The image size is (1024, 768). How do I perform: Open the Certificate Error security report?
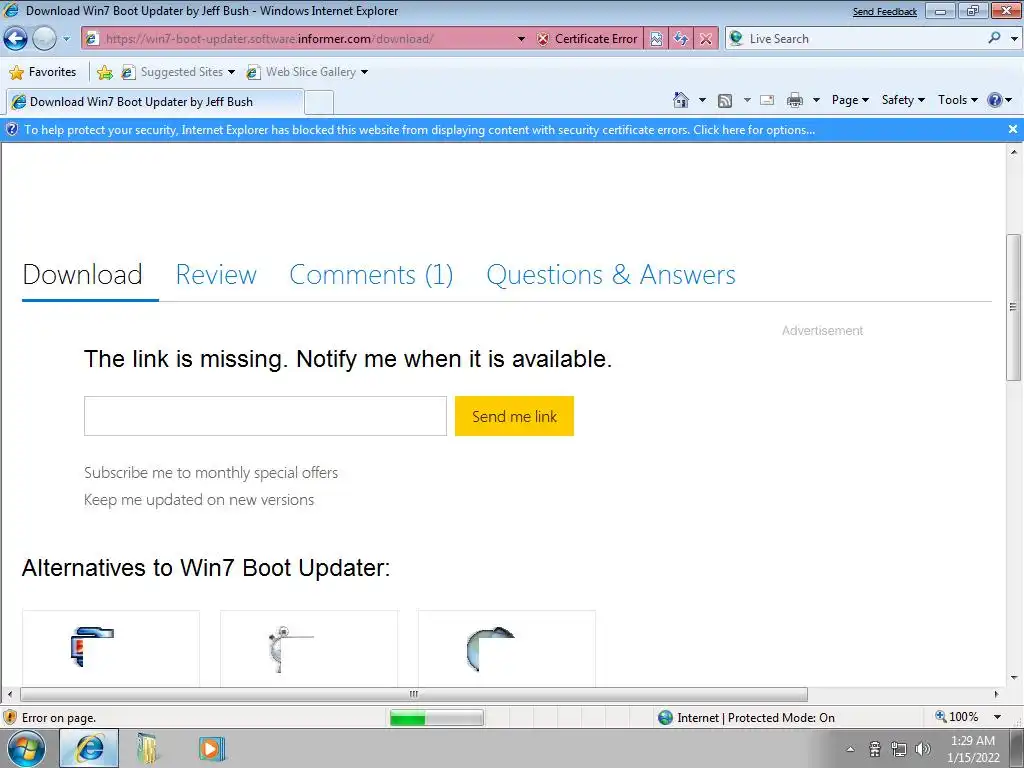click(x=587, y=39)
